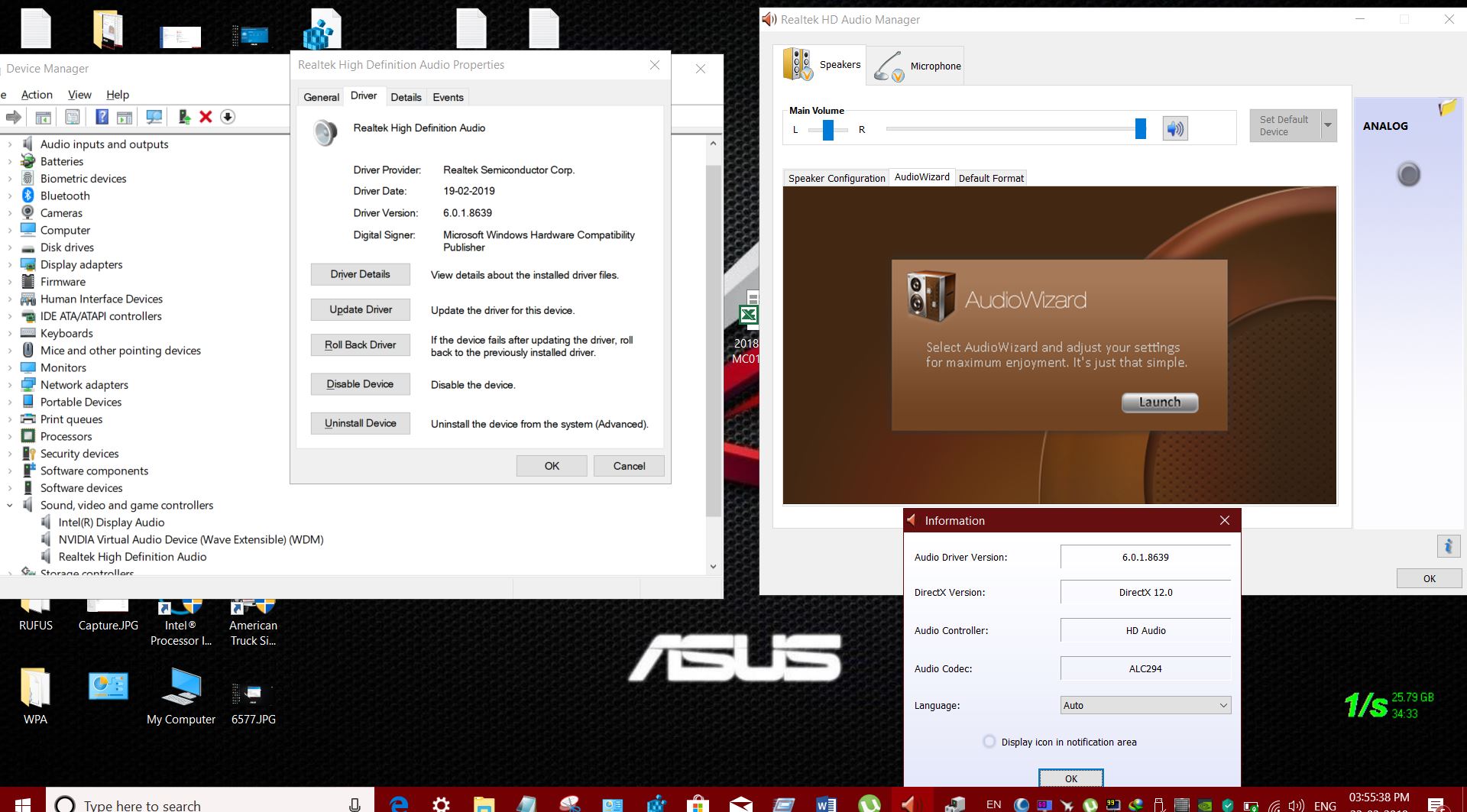
Task: Click the blue Help question-mark icon
Action: [x=102, y=117]
